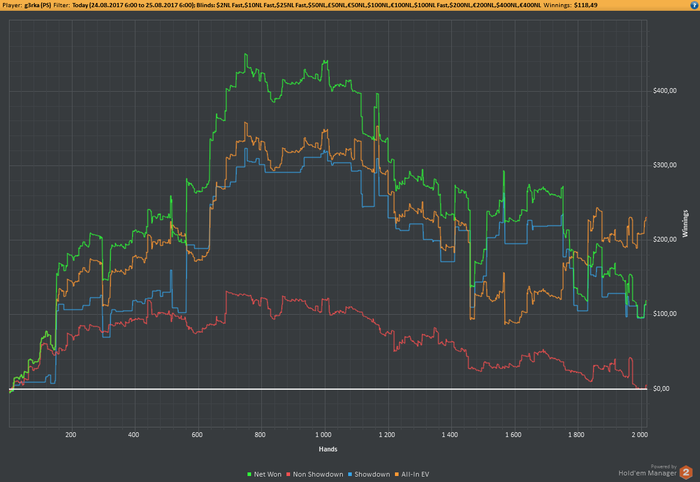Click the Hands axis title

[328, 449]
